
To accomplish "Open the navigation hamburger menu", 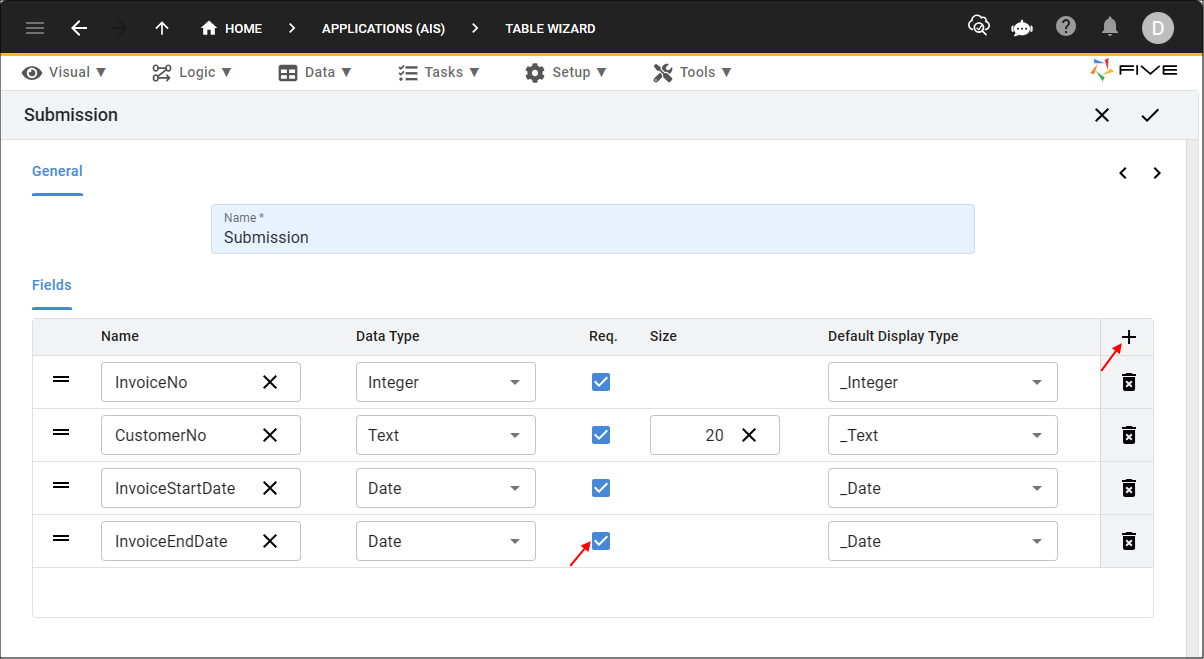I will click(34, 28).
